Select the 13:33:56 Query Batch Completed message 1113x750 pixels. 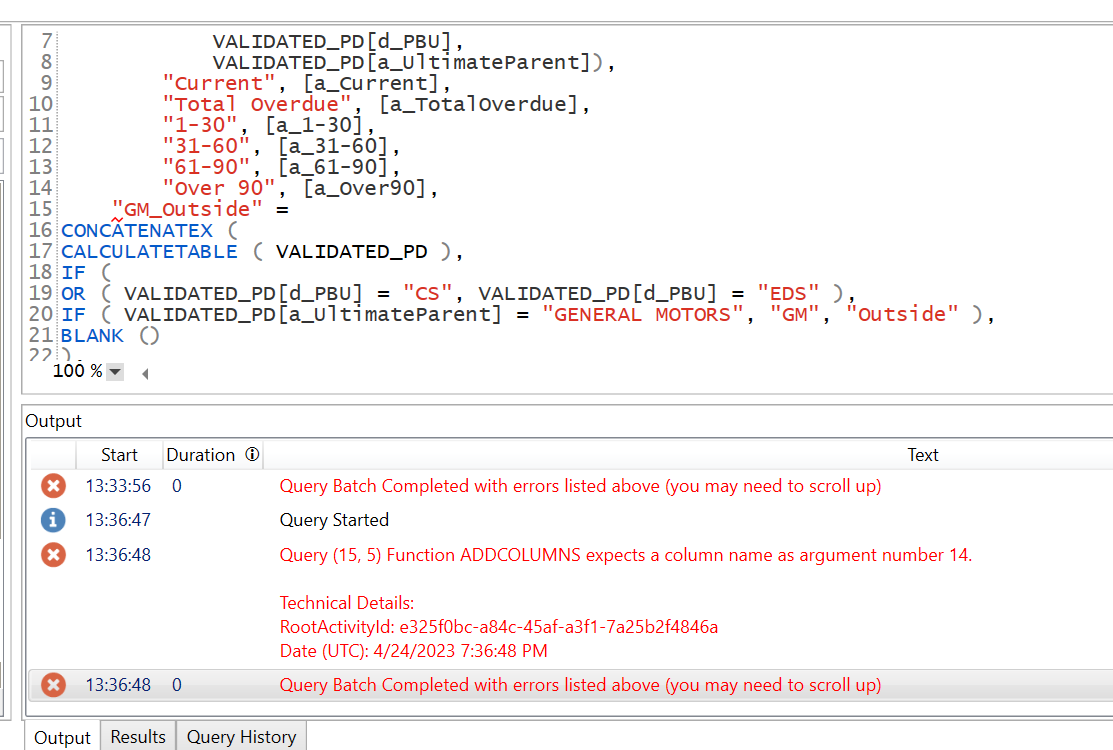coord(580,486)
